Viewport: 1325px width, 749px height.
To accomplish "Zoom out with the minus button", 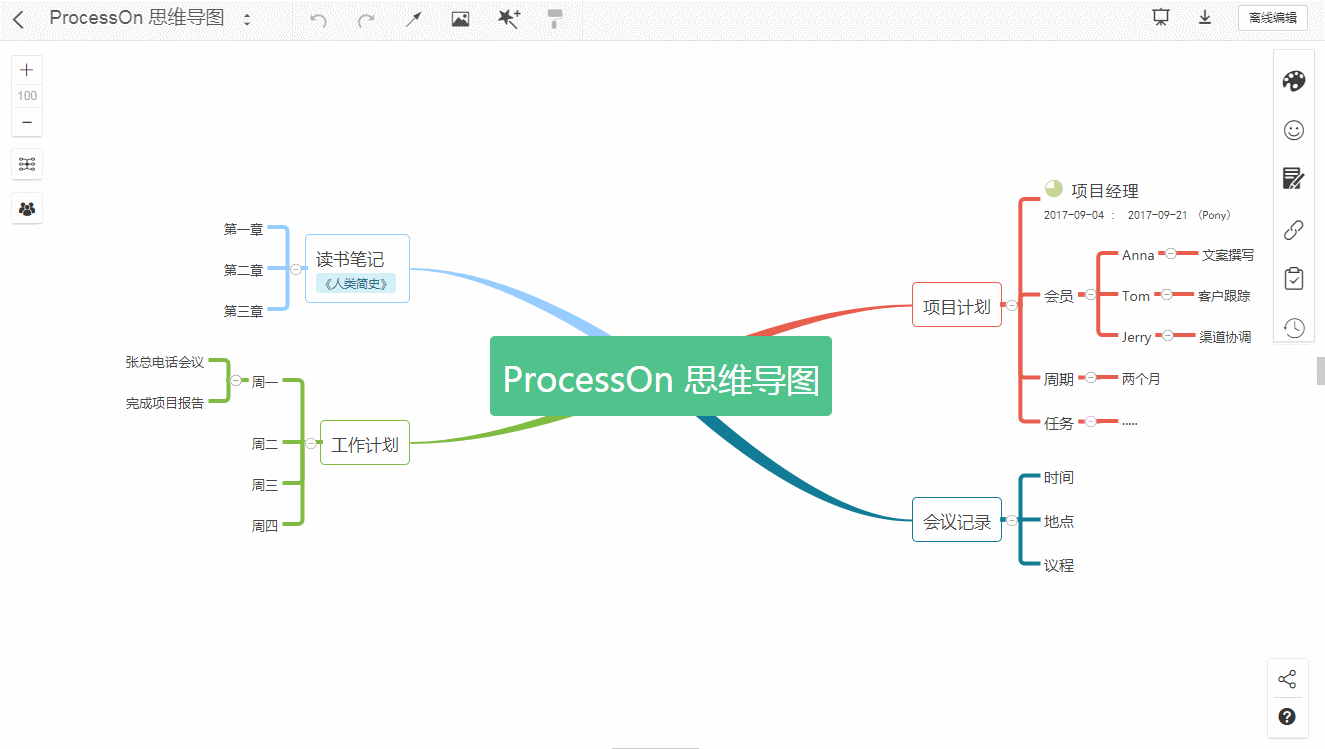I will point(27,123).
